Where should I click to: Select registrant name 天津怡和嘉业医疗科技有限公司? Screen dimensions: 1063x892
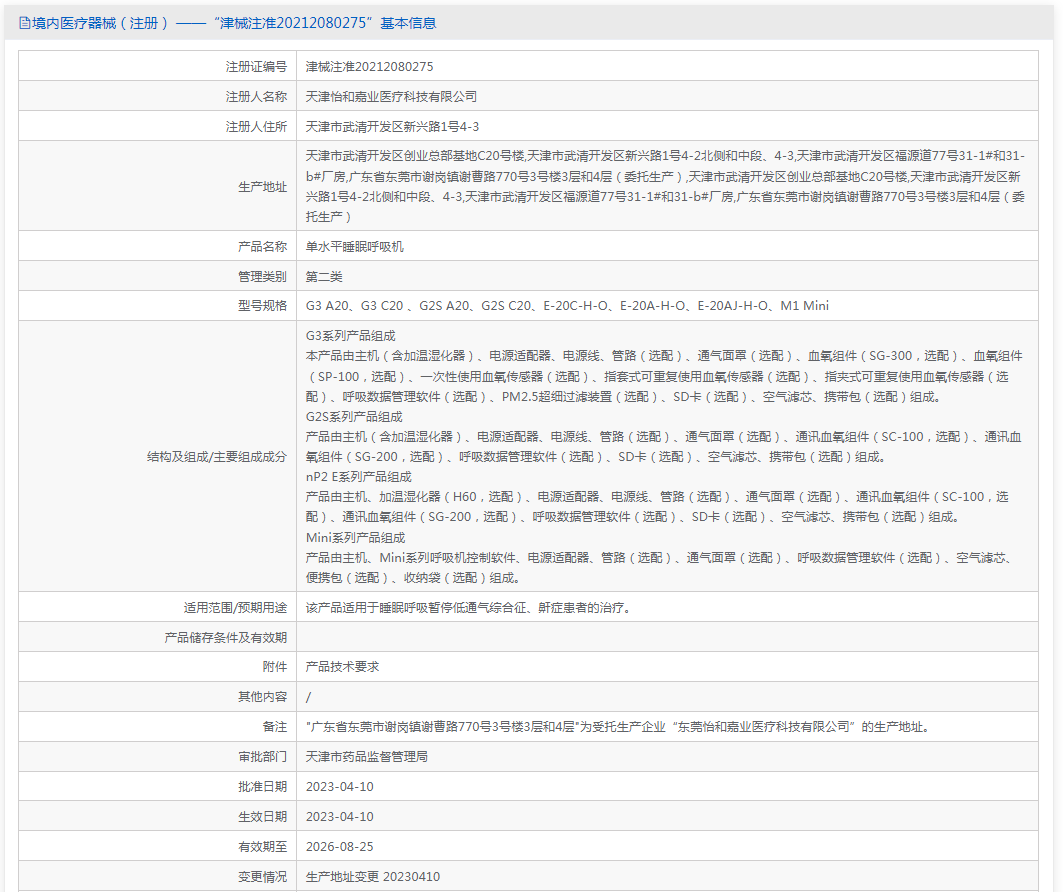point(391,96)
